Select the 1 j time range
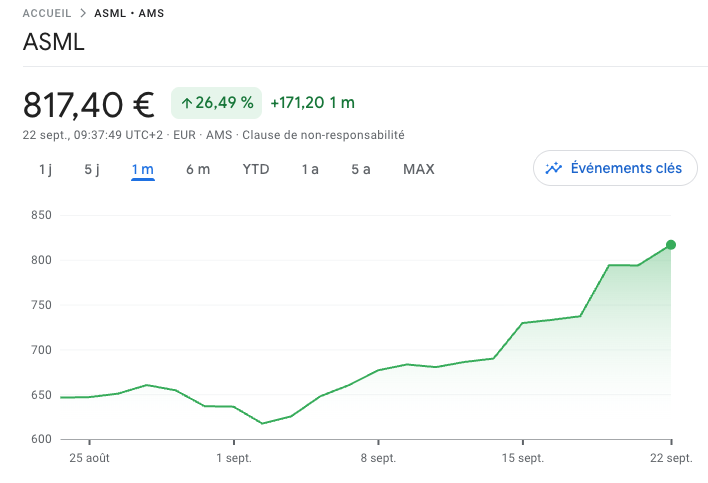 click(45, 169)
